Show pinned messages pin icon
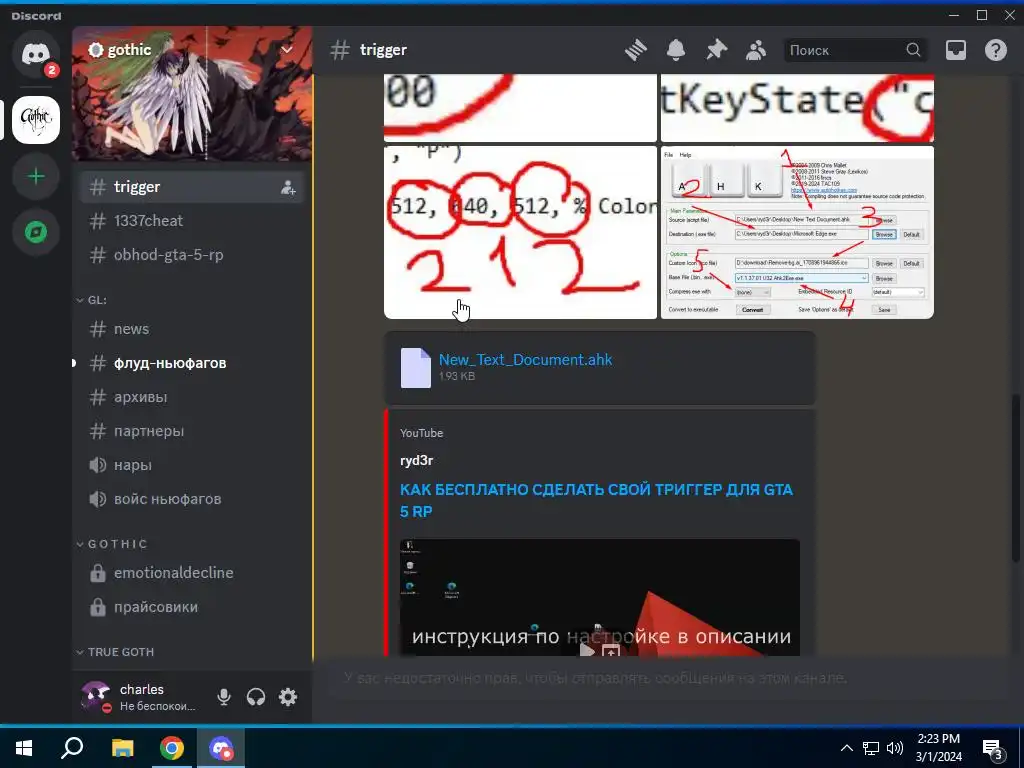1024x768 pixels. tap(716, 50)
